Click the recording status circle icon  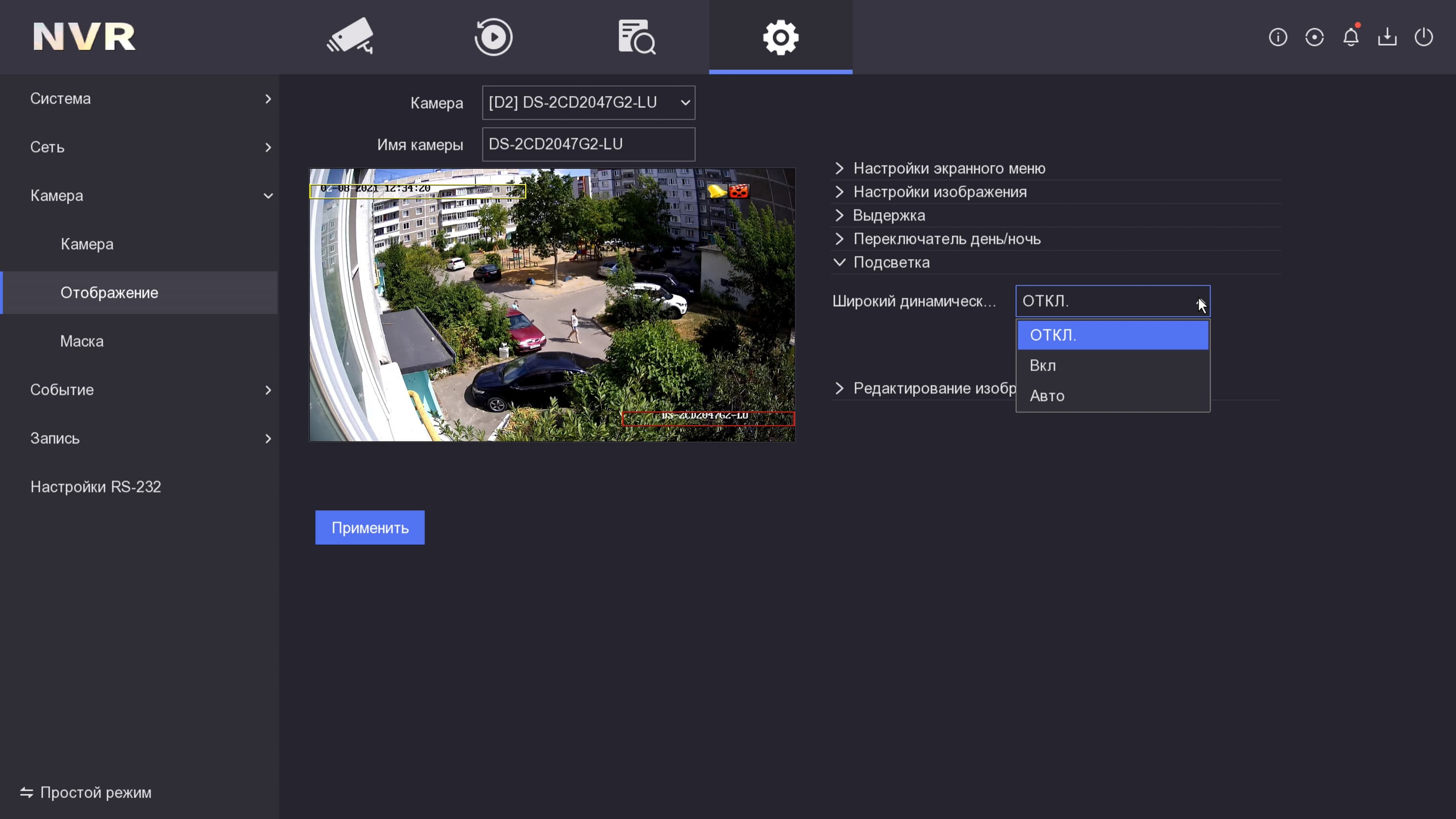click(1314, 37)
